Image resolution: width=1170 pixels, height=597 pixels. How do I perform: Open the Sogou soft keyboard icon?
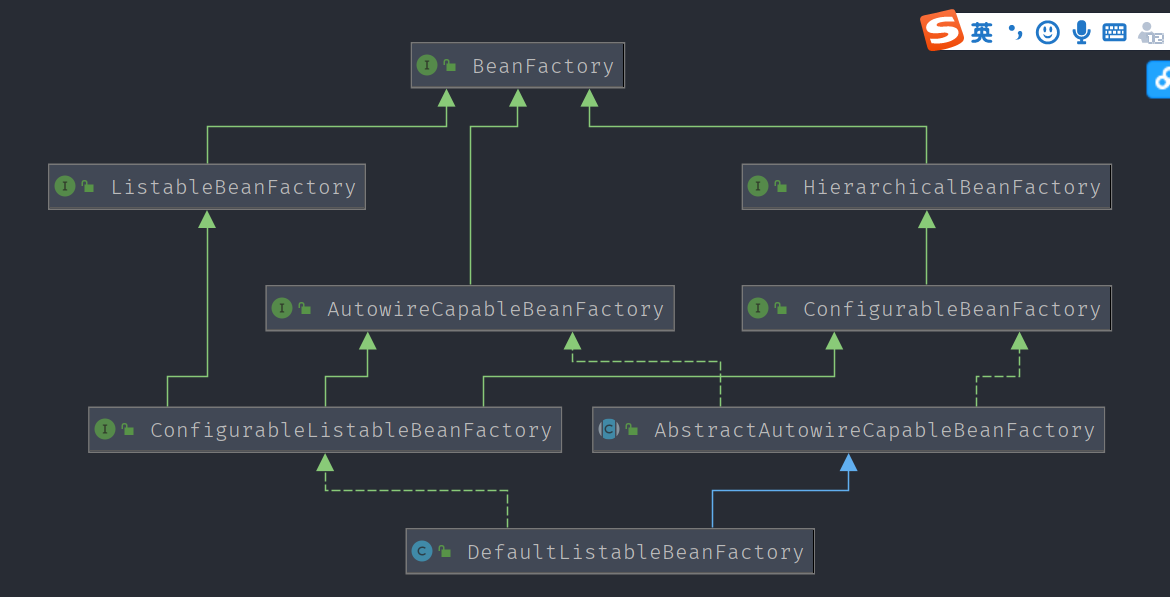tap(1114, 33)
